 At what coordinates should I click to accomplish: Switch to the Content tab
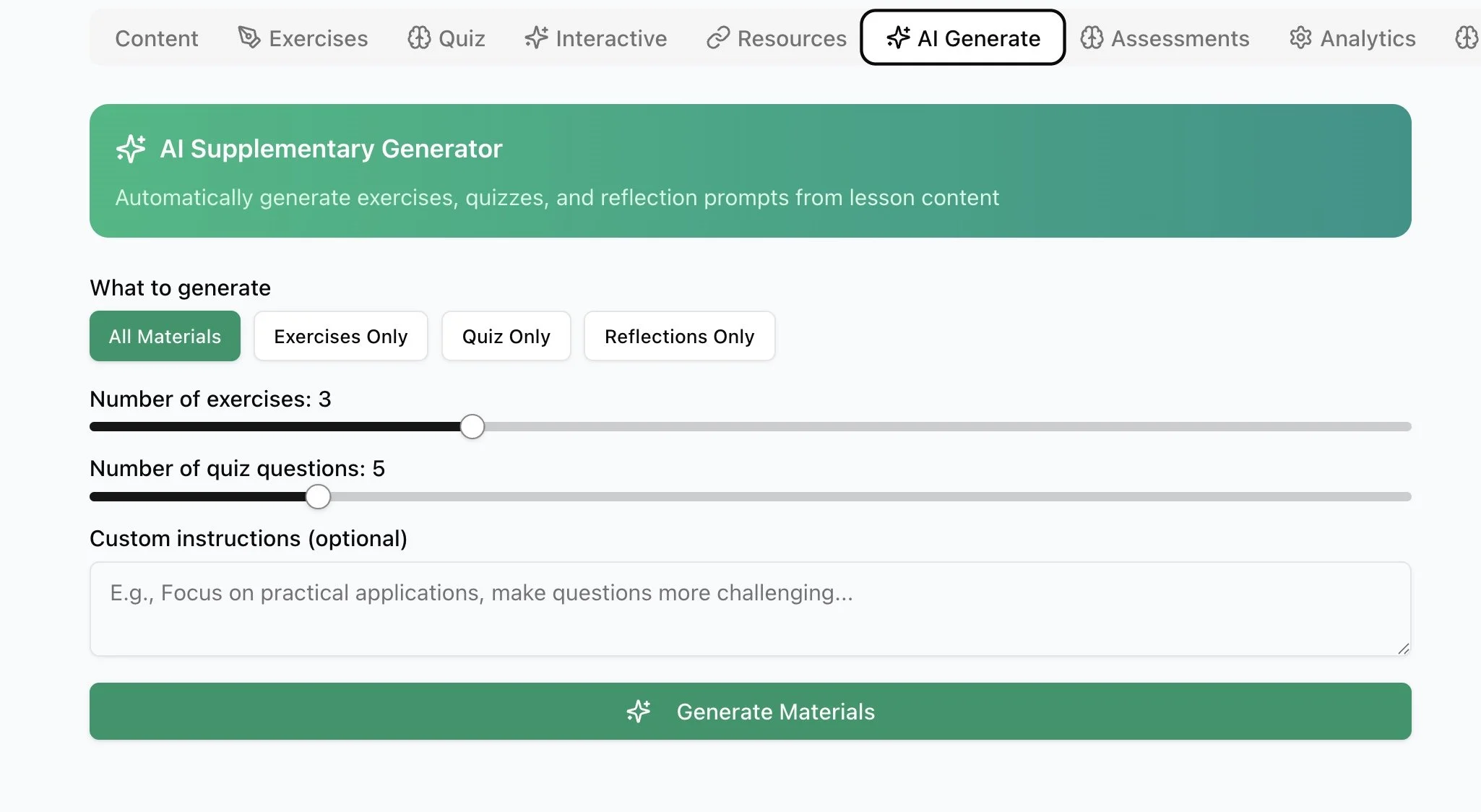[156, 38]
